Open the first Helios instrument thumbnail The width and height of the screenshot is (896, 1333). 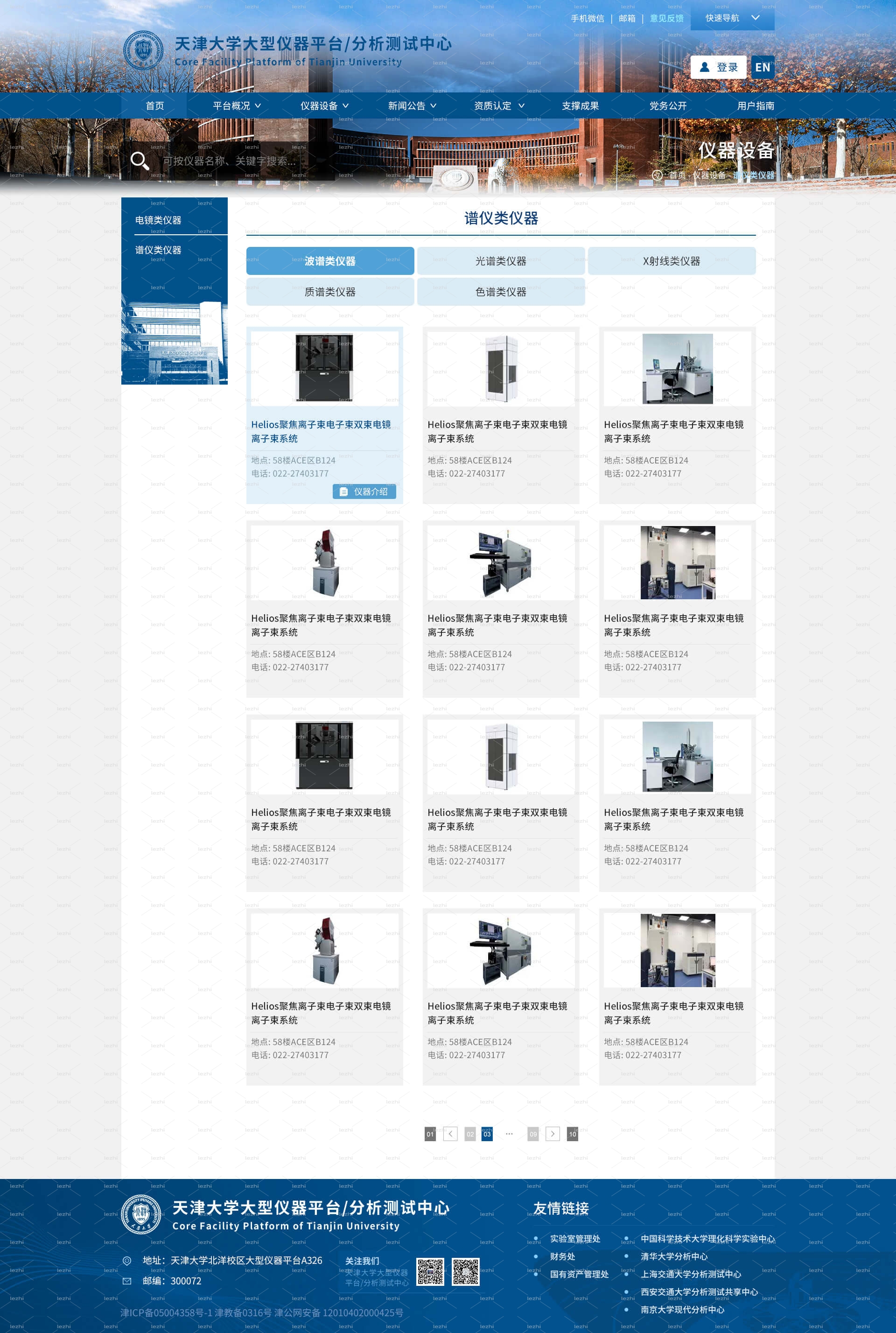(324, 369)
